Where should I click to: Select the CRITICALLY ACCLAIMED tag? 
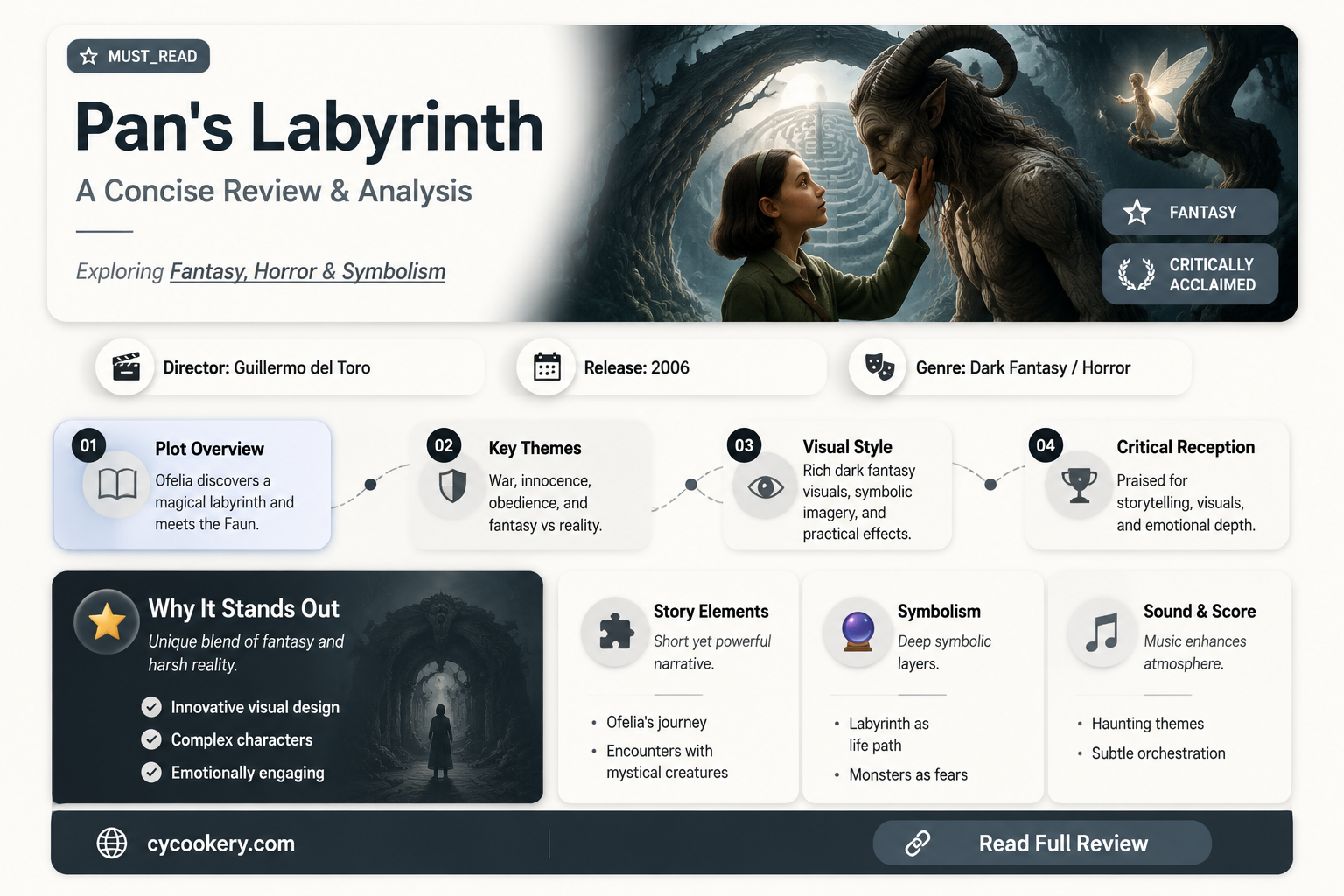(1190, 274)
